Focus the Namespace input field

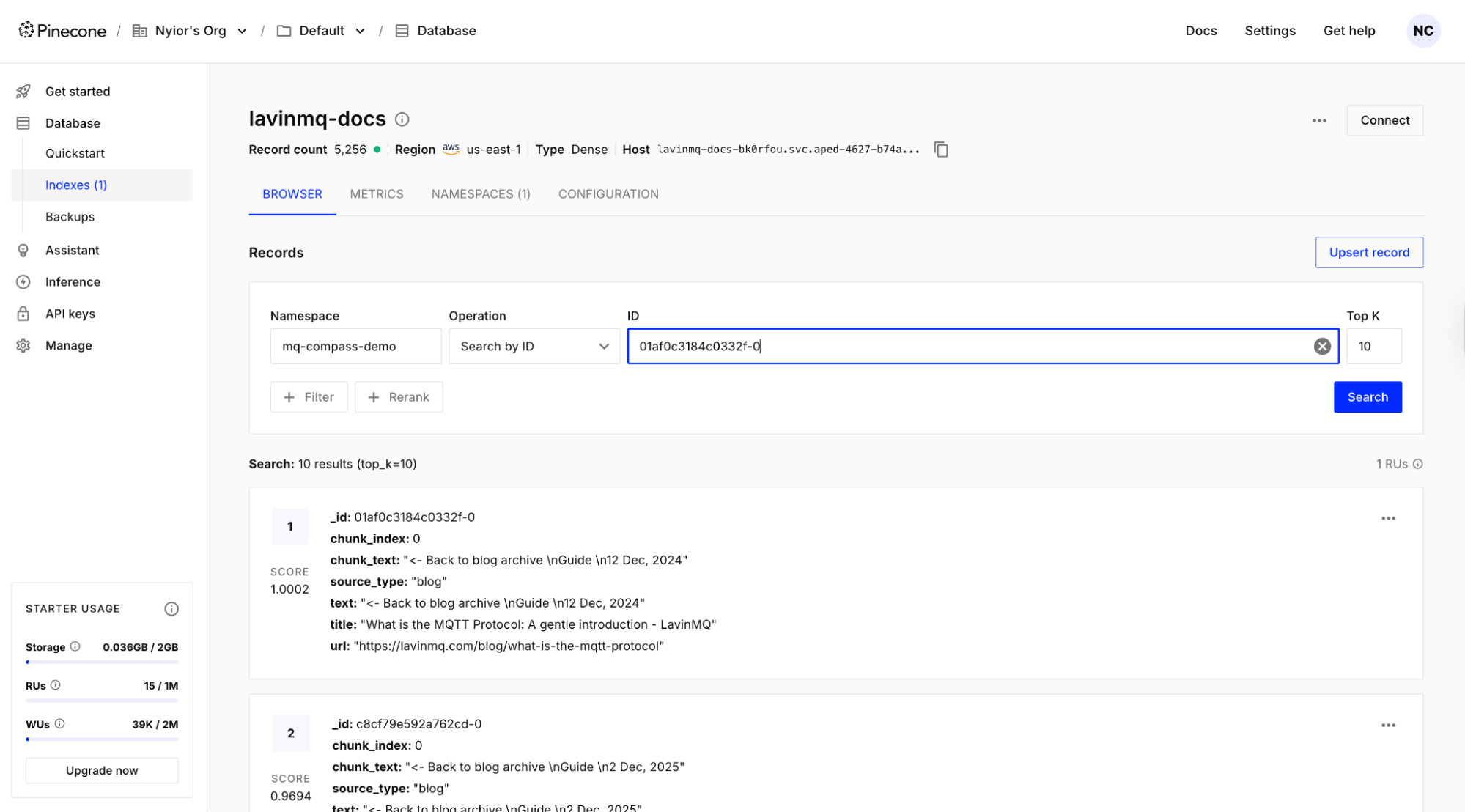point(355,346)
